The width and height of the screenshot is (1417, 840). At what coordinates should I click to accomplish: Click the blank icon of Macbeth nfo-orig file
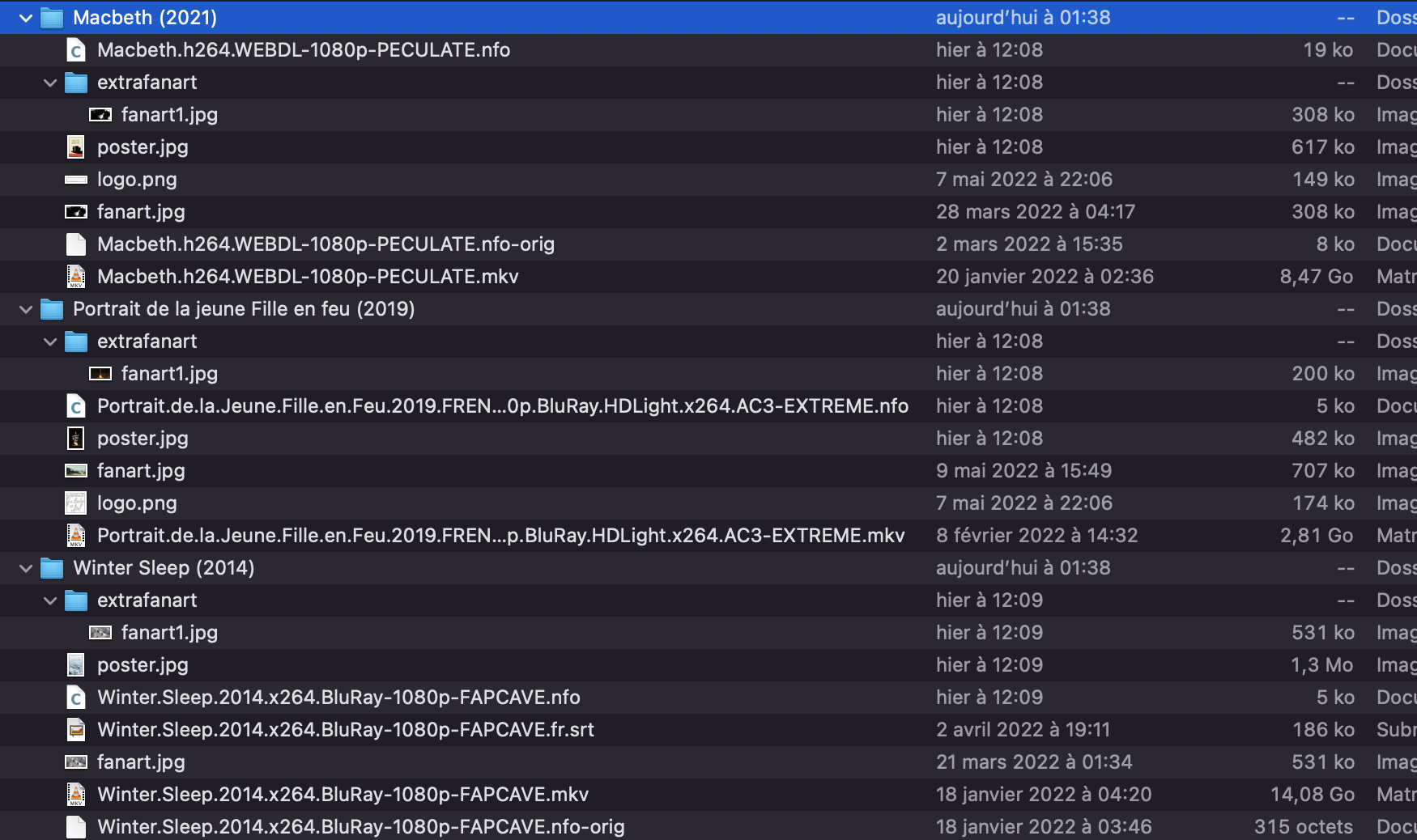point(76,244)
